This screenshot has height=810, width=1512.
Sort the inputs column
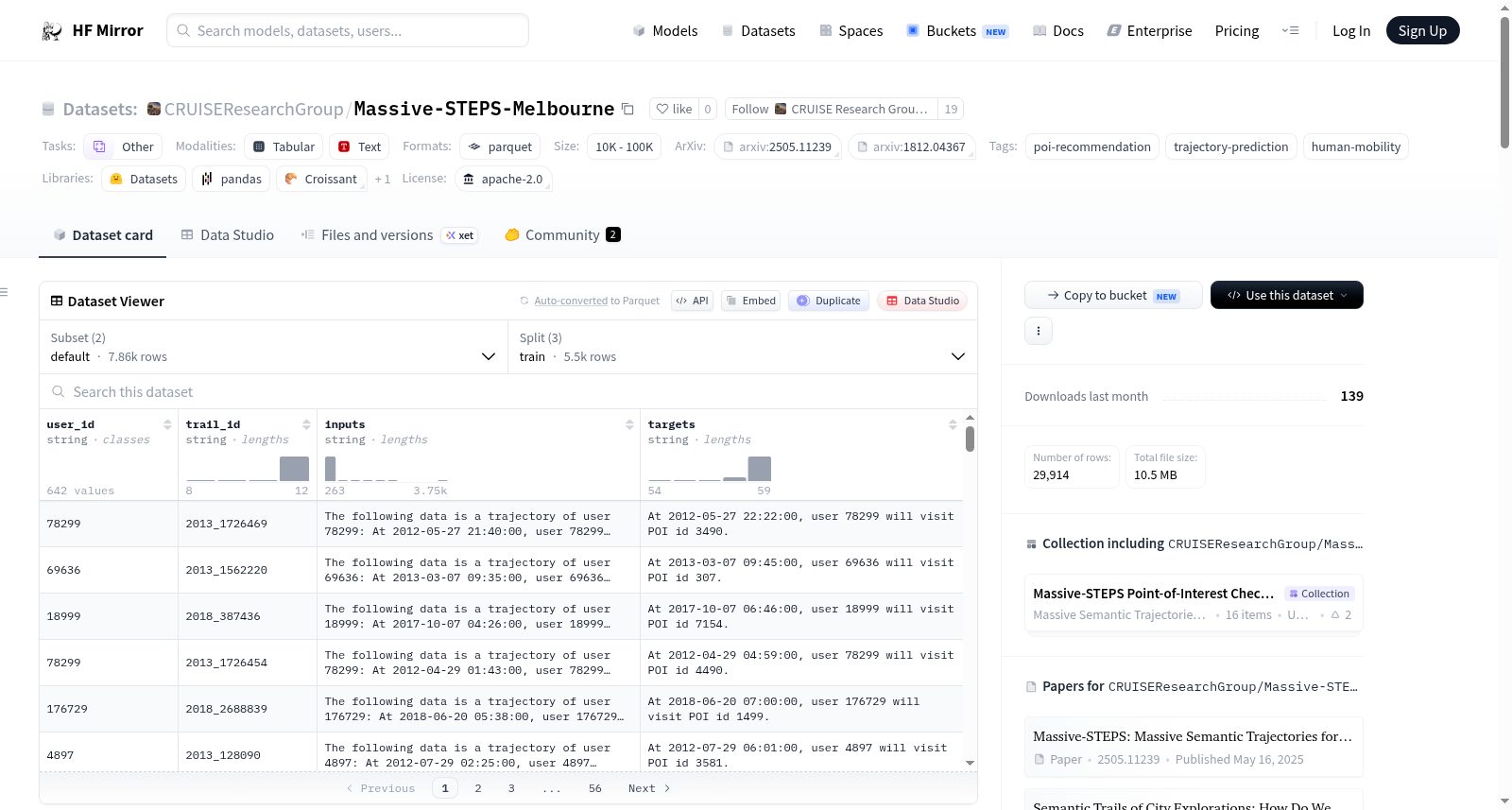pos(629,424)
